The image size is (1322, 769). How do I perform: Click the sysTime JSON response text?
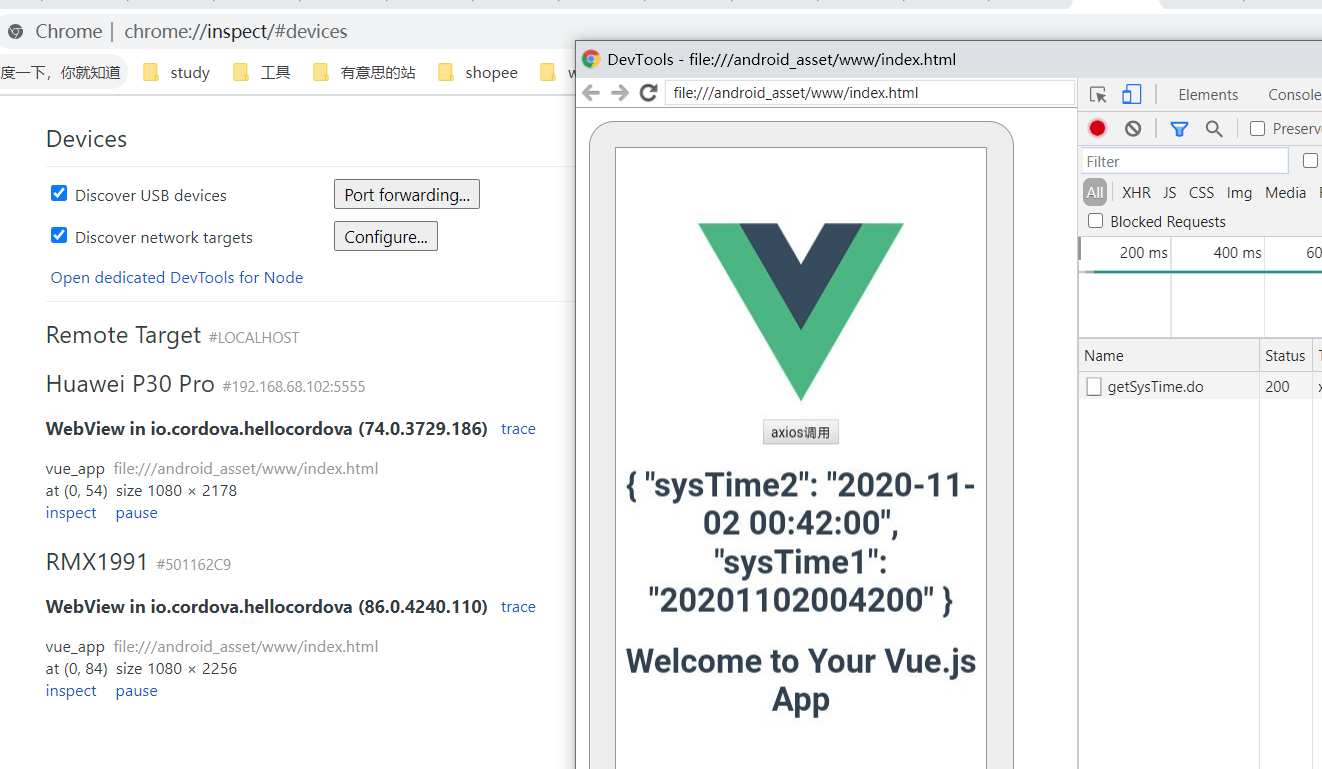(801, 542)
